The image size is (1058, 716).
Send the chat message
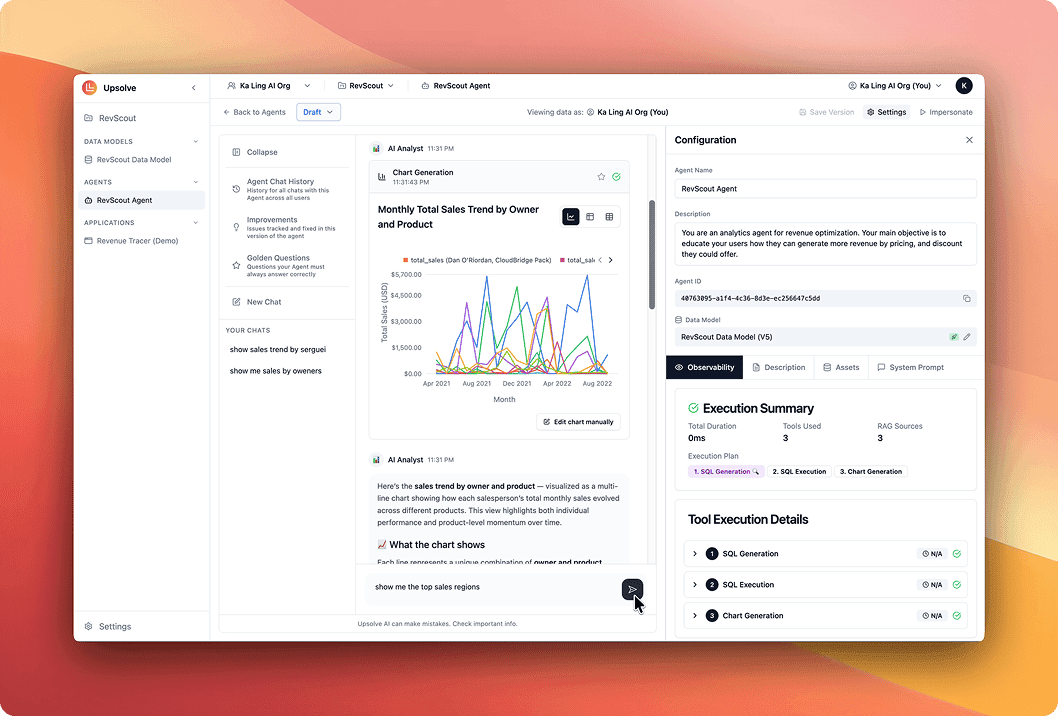[632, 589]
